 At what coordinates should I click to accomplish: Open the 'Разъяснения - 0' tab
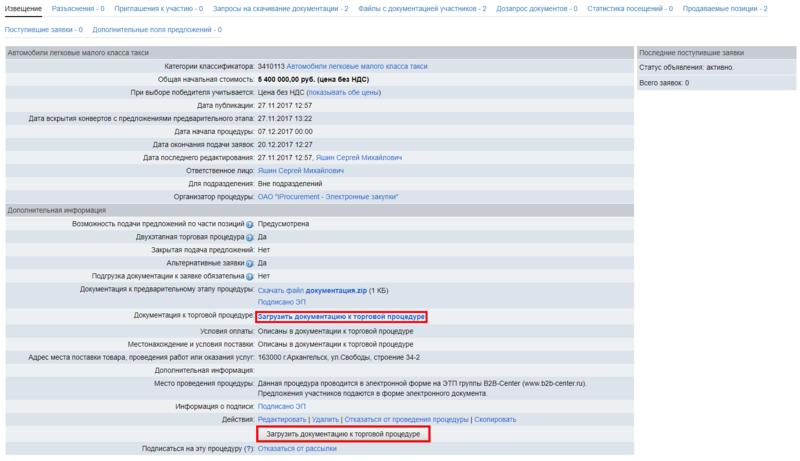pos(78,8)
